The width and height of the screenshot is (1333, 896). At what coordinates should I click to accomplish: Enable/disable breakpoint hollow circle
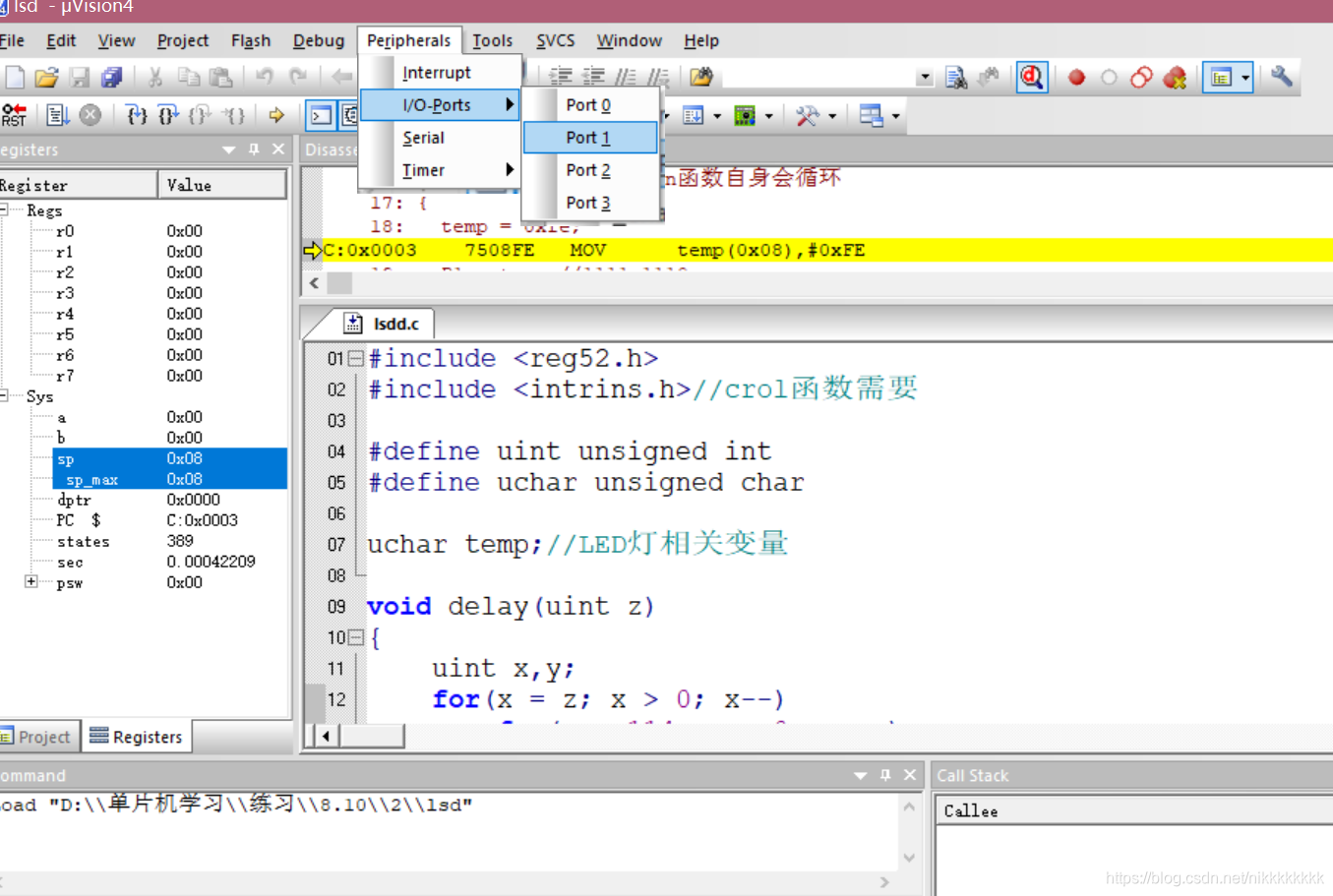[x=1109, y=77]
